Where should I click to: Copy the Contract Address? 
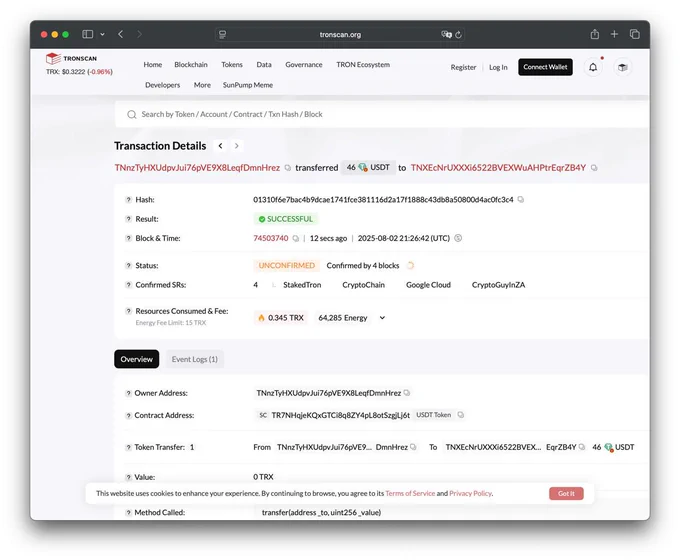tap(461, 415)
